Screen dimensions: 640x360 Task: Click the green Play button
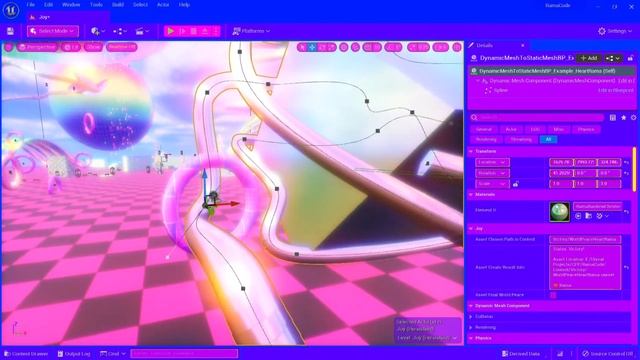(x=171, y=31)
